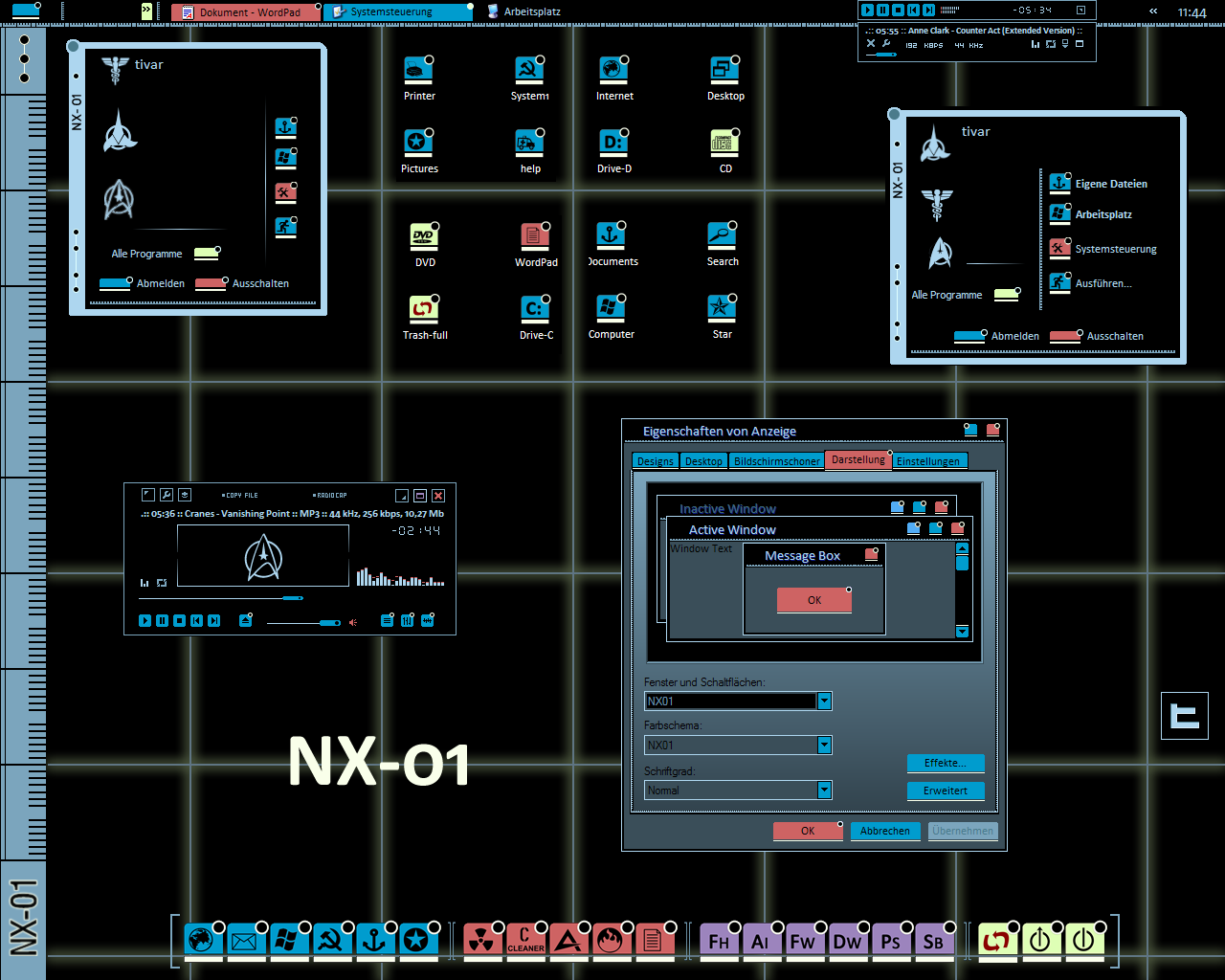Toggle repeat in the large music player
The height and width of the screenshot is (980, 1225).
pos(162,582)
